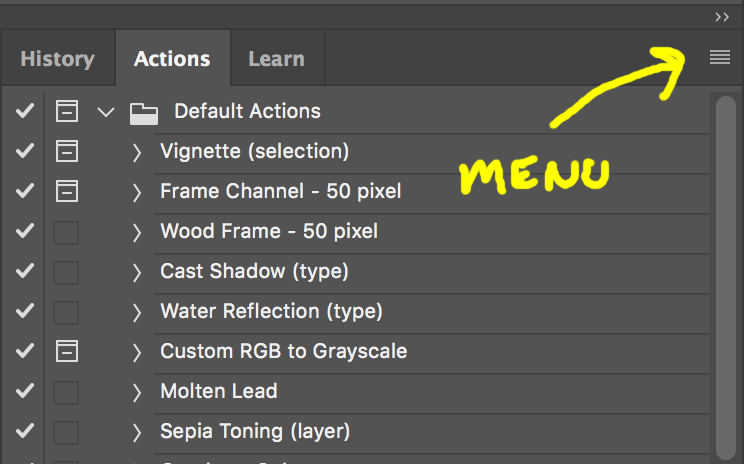Screen dimensions: 744x464
Task: Toggle checkmark for Sepia Toning (layer)
Action: (x=25, y=431)
